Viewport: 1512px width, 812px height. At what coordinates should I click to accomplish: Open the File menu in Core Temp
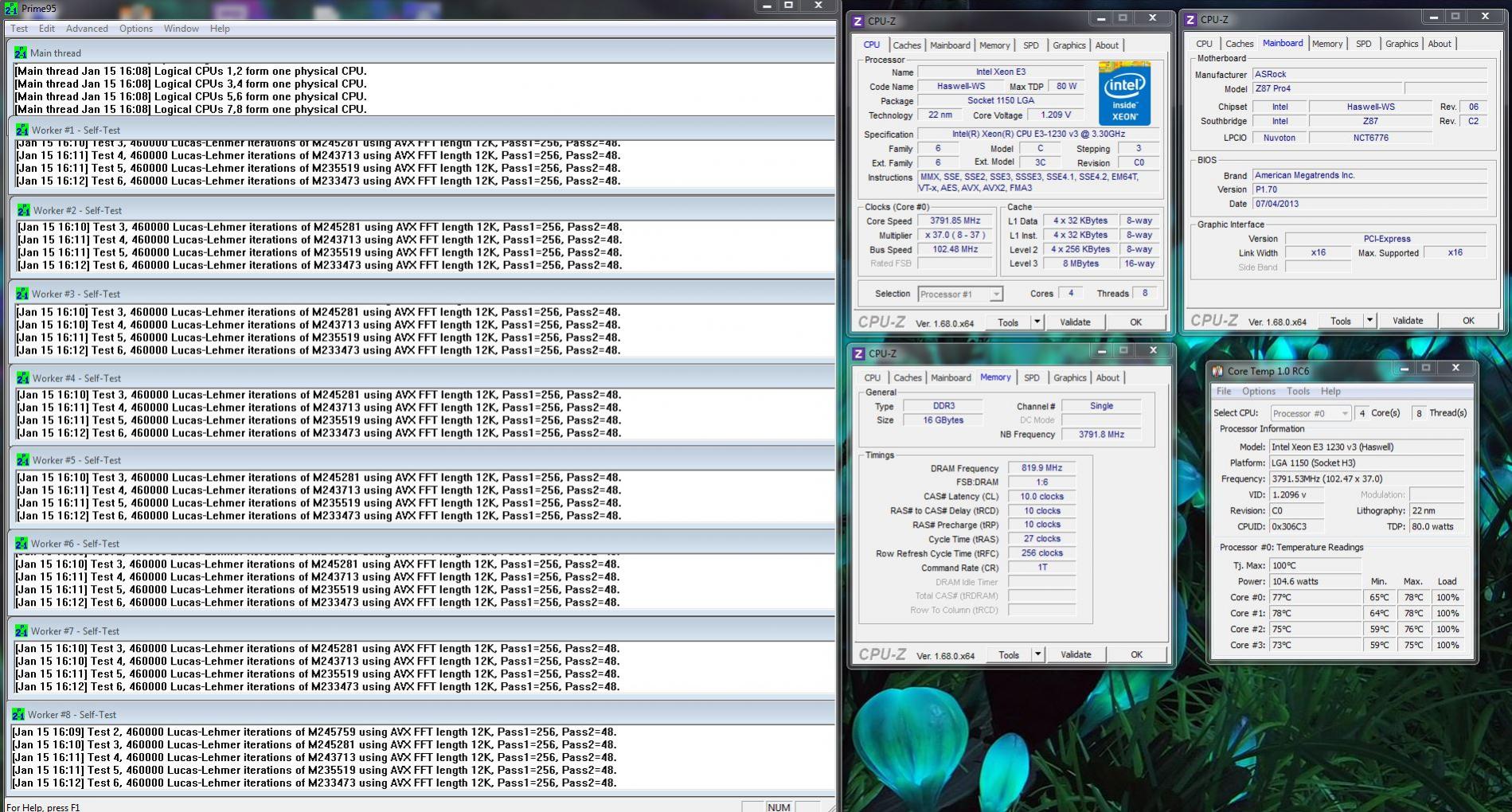1224,392
